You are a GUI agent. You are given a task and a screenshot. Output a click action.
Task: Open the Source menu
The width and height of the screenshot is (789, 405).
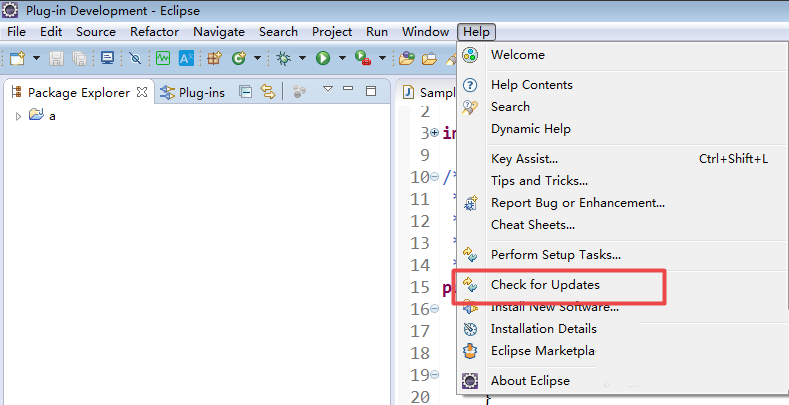point(96,32)
